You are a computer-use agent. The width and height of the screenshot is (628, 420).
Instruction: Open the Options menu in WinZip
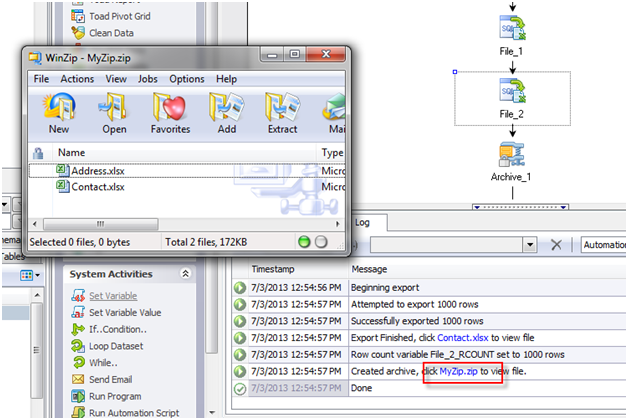[x=187, y=79]
